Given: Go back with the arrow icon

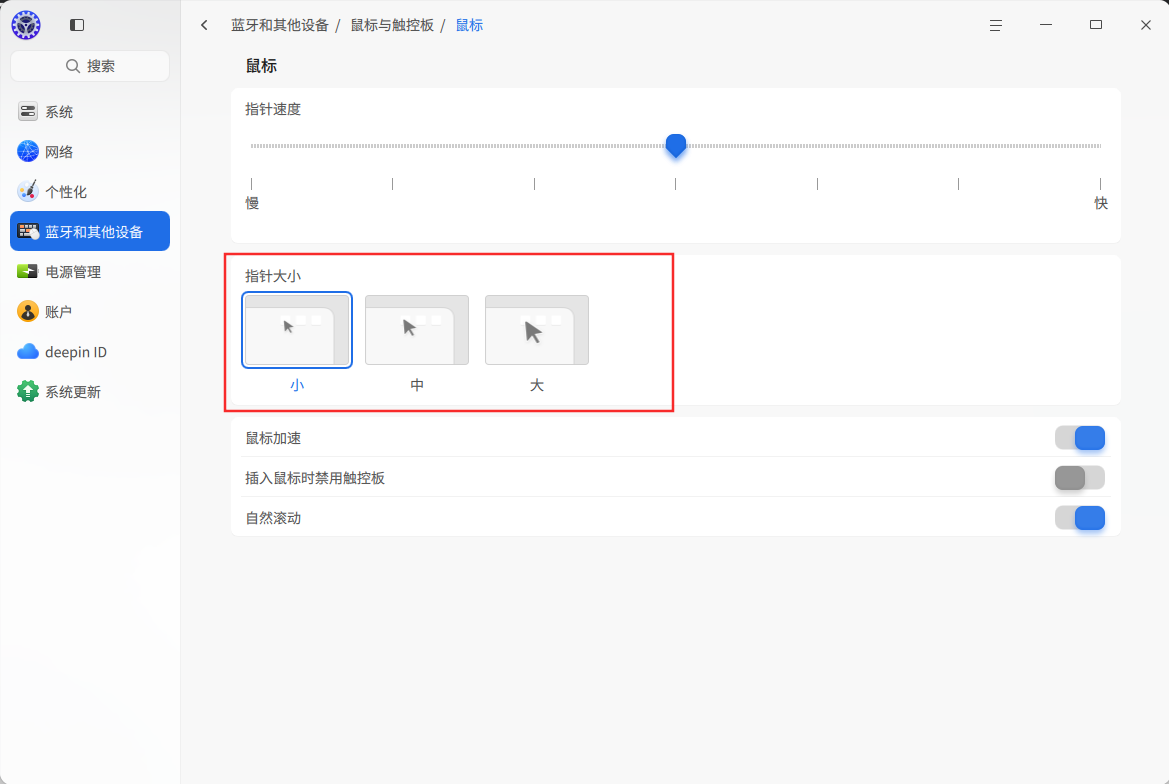Looking at the screenshot, I should tap(204, 25).
